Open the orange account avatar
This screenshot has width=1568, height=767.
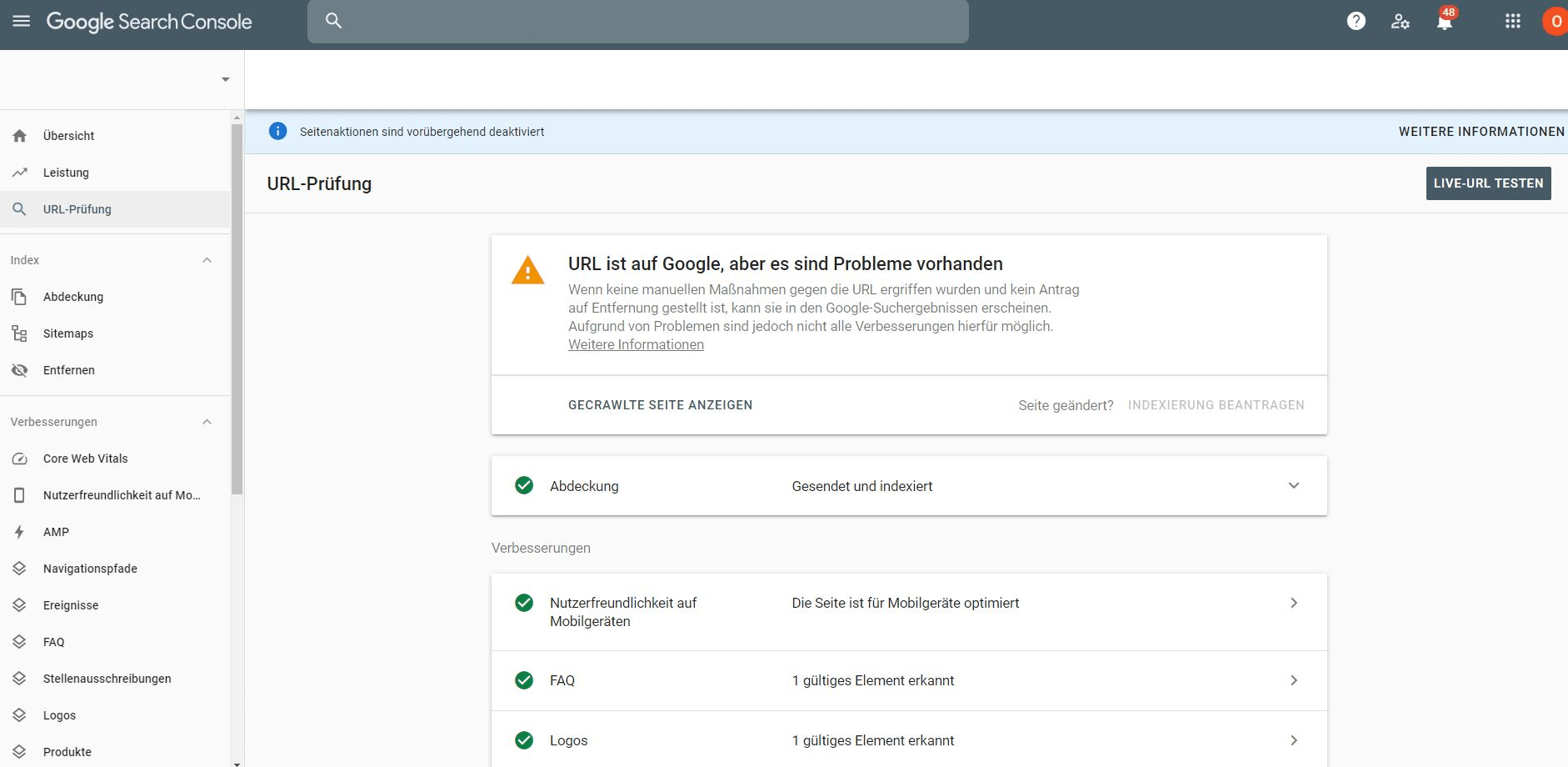pyautogui.click(x=1555, y=22)
